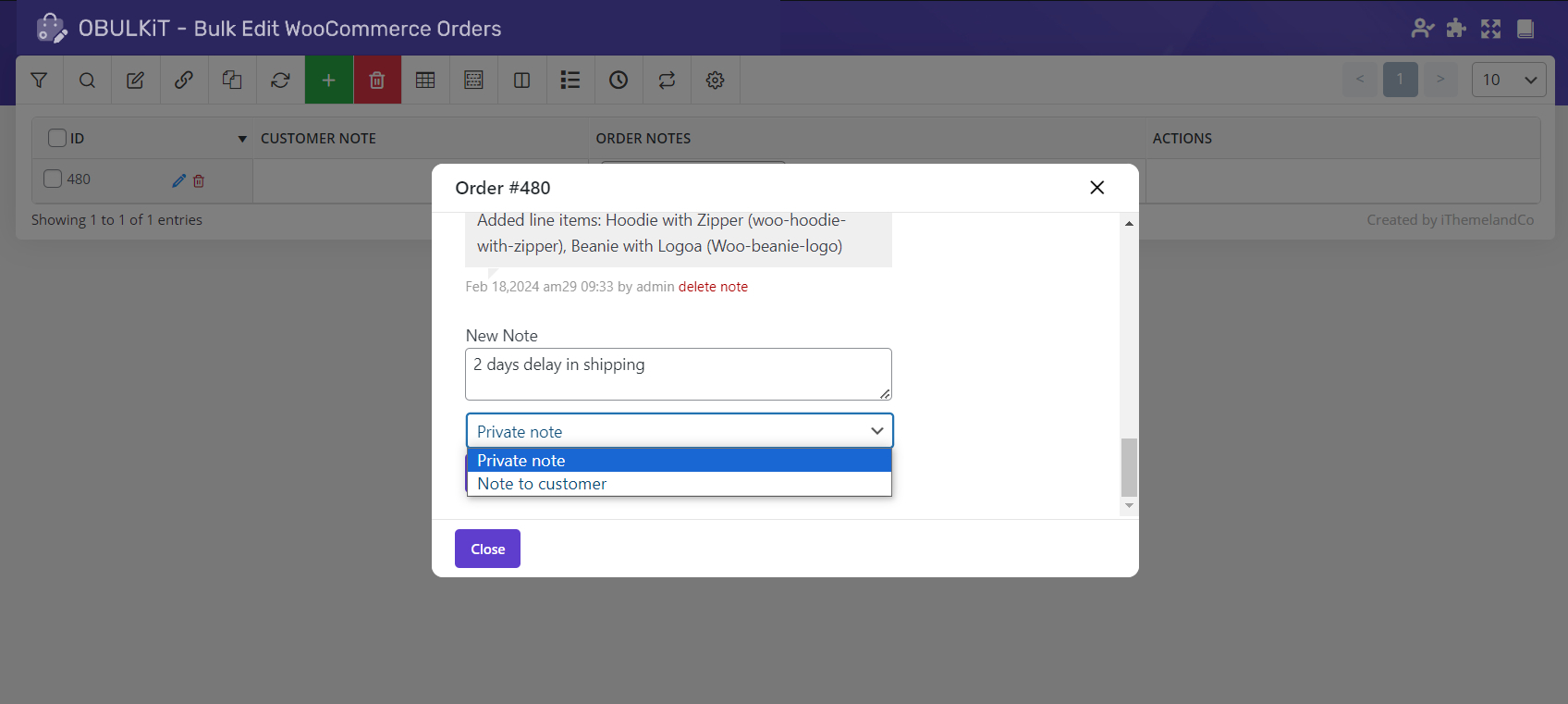Open the column manager table icon
This screenshot has height=704, width=1568.
425,80
